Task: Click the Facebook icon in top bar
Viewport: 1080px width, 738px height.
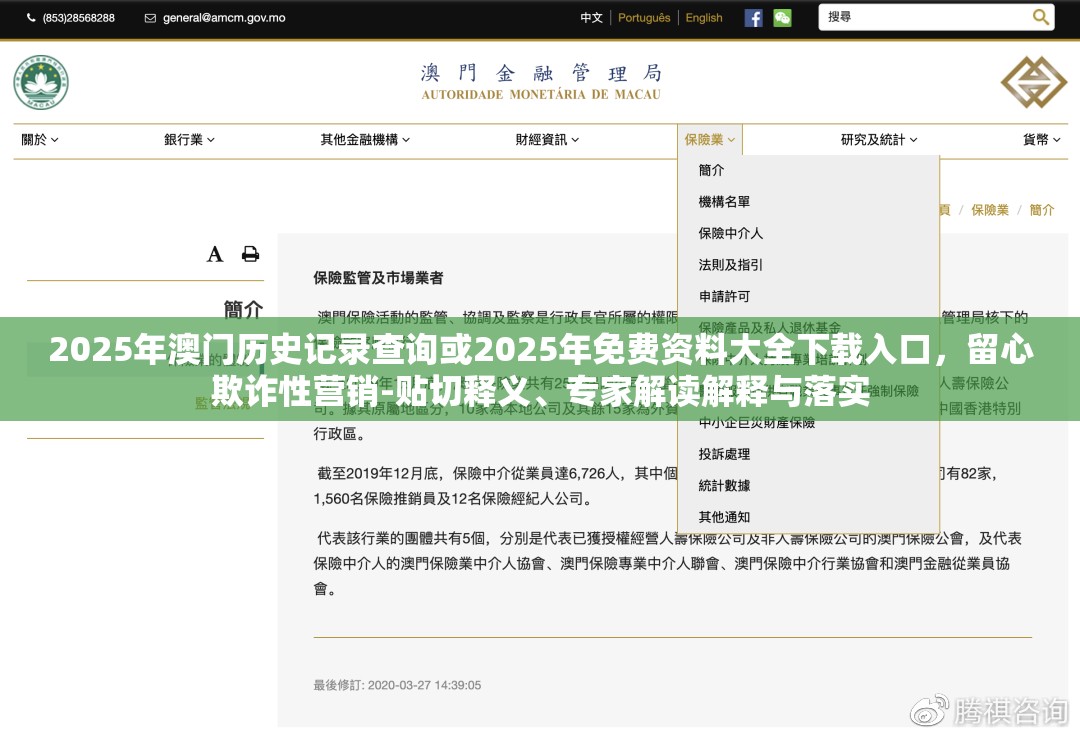Action: pos(754,18)
